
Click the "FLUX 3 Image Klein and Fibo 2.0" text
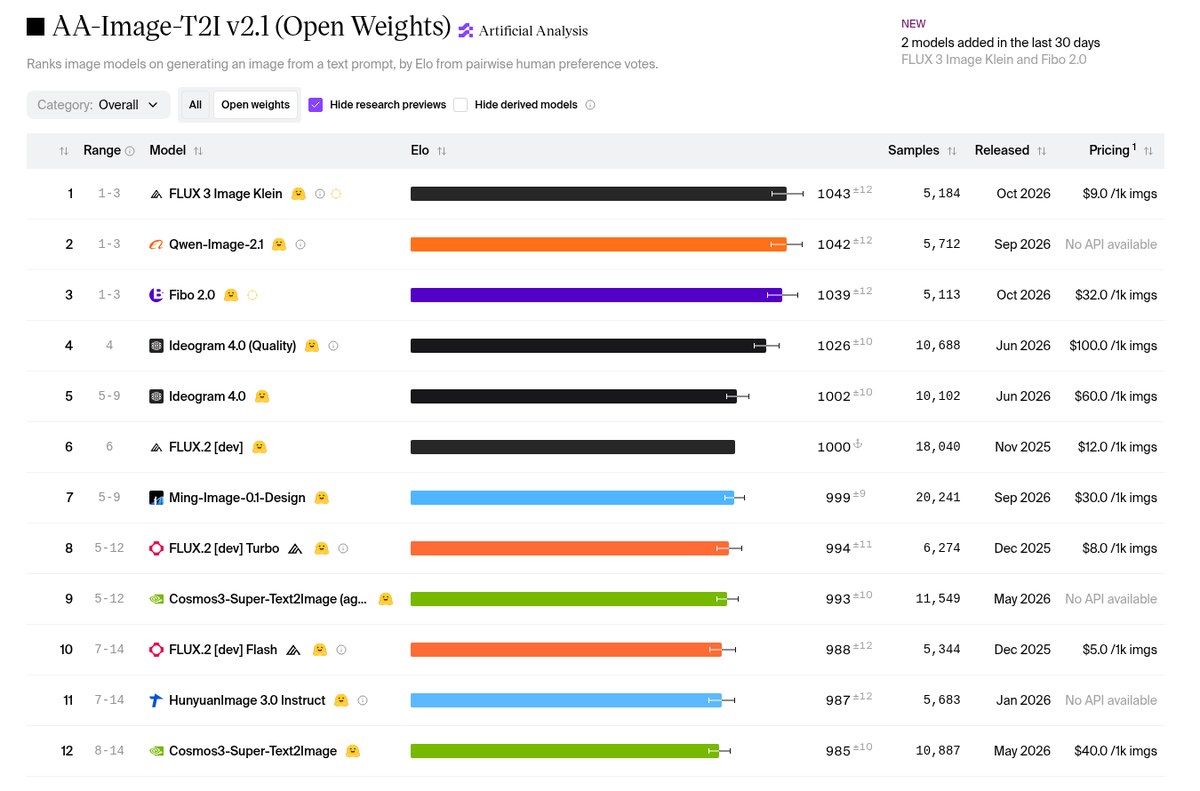pos(994,60)
